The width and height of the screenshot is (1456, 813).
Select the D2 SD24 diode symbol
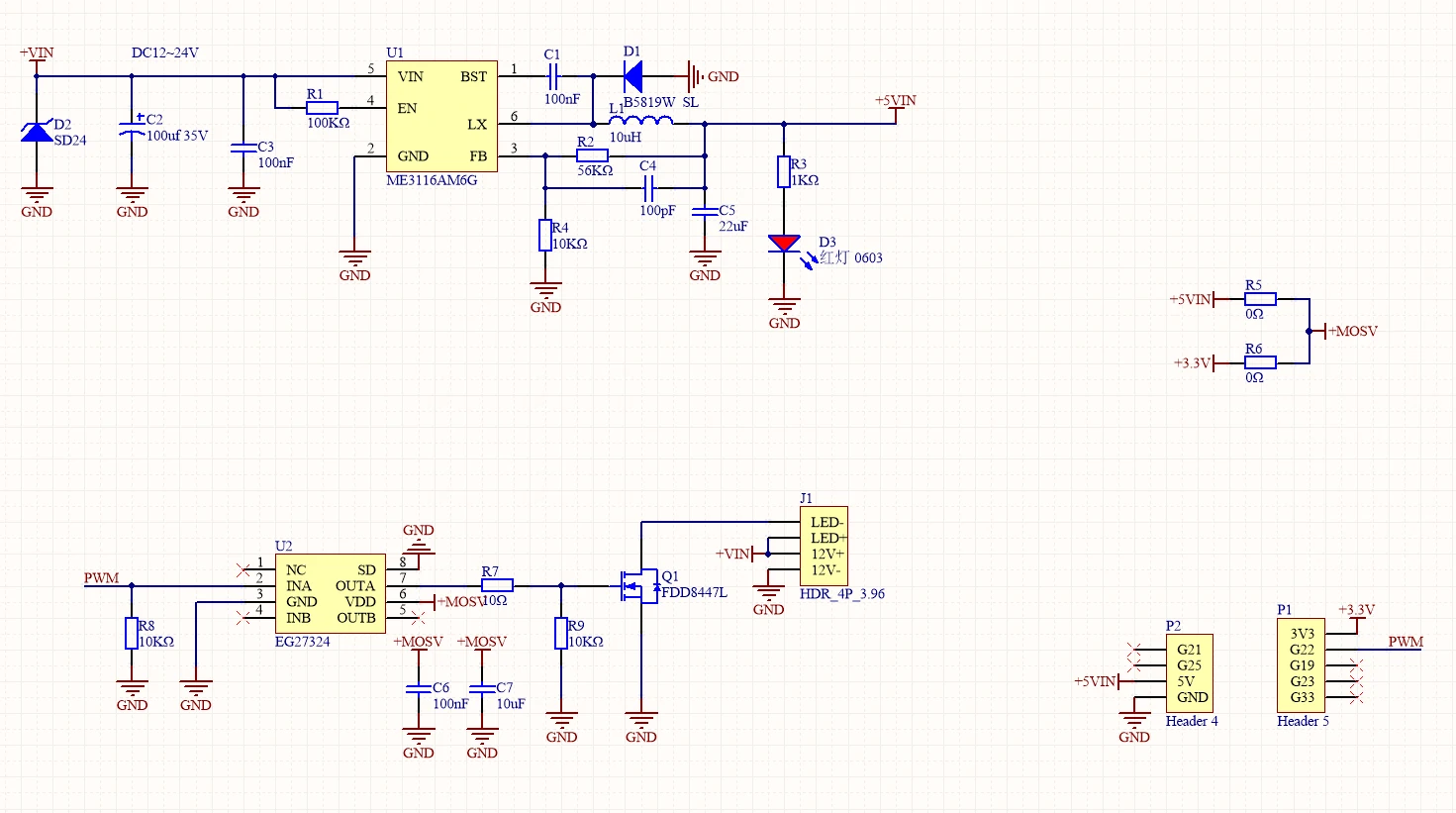click(38, 132)
